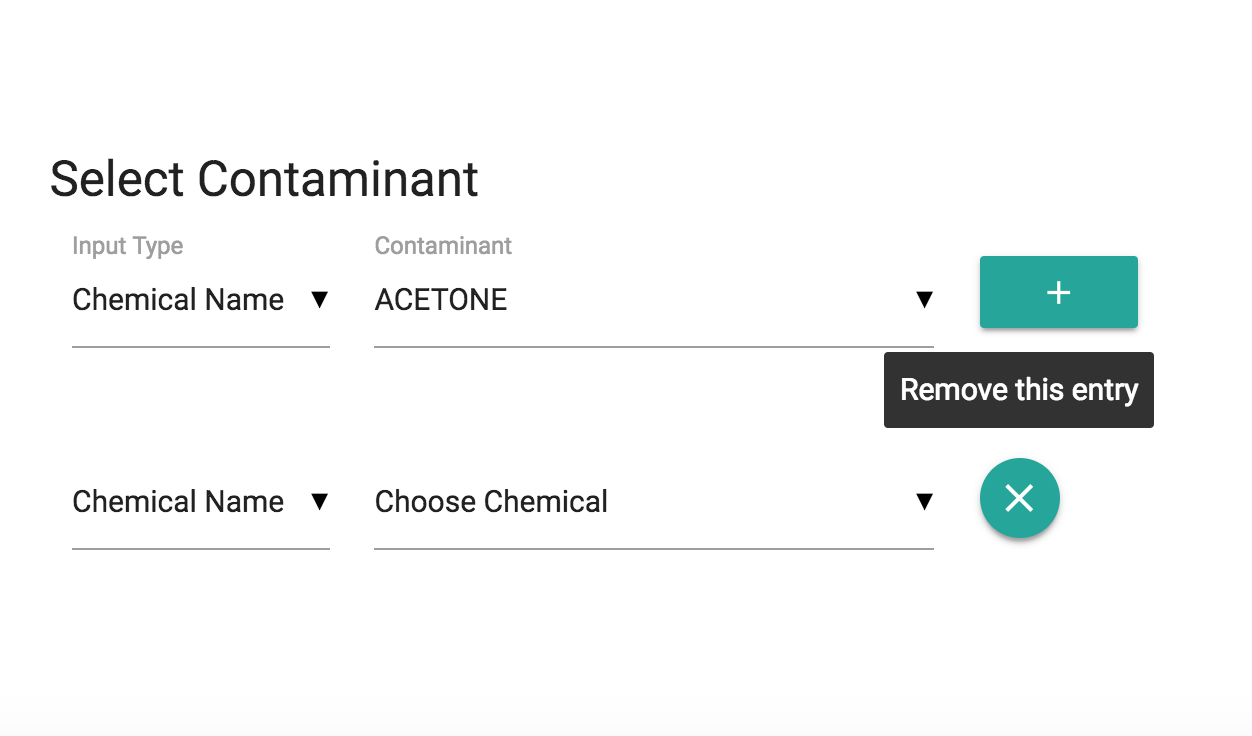This screenshot has height=736, width=1252.
Task: Click the Input Type field label
Action: click(128, 246)
